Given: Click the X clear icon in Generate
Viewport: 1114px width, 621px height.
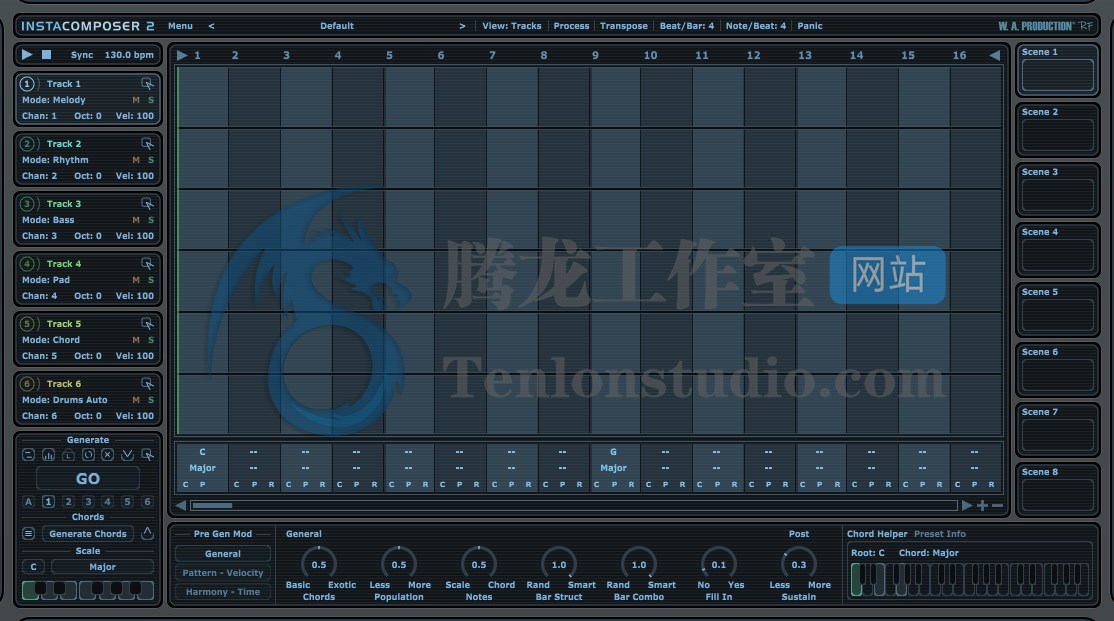Looking at the screenshot, I should coord(107,455).
